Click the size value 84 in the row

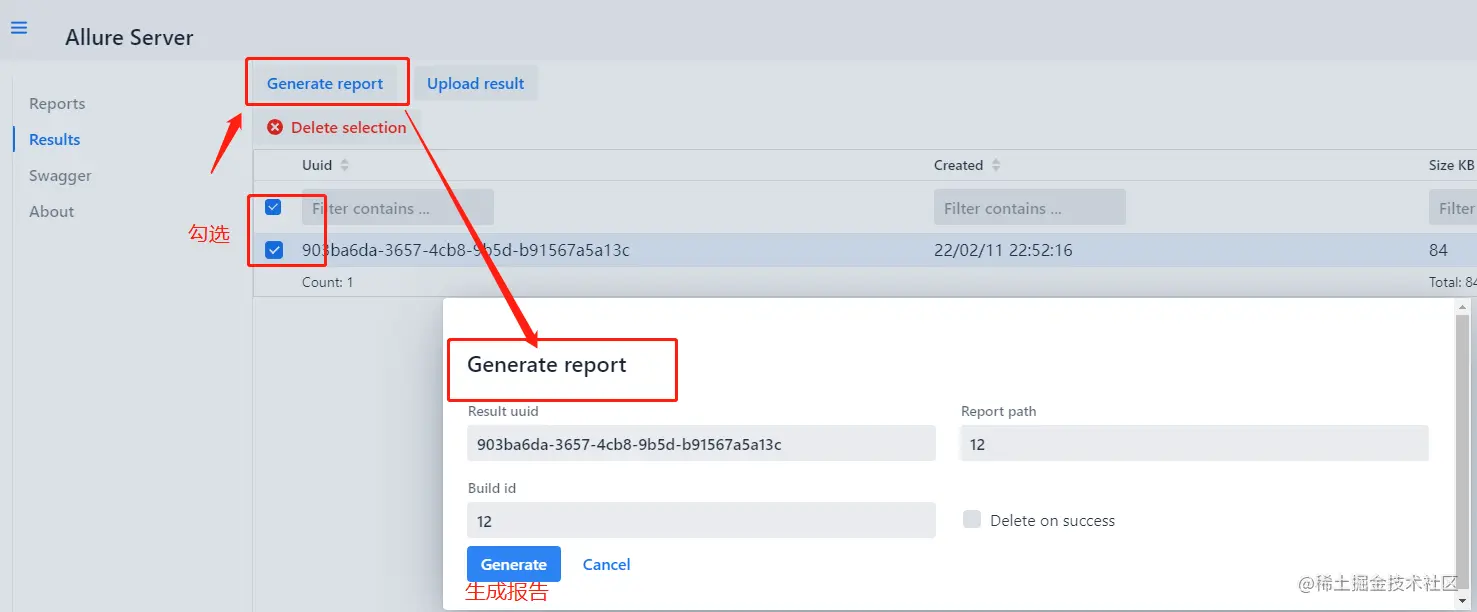click(1438, 250)
